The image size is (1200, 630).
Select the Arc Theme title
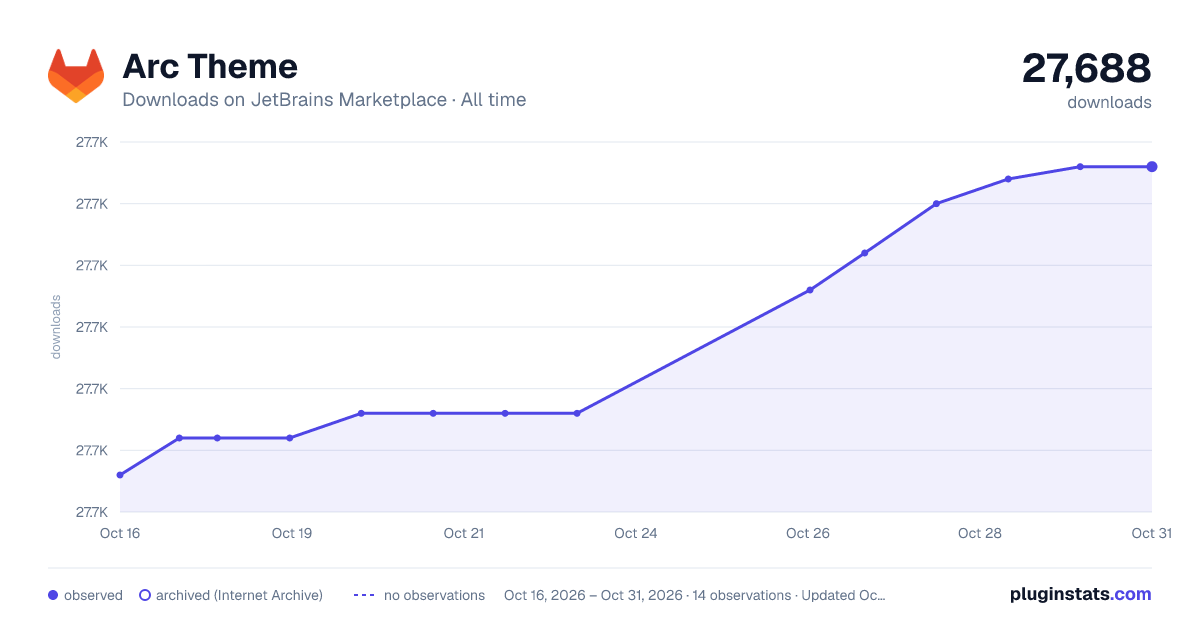pyautogui.click(x=210, y=67)
